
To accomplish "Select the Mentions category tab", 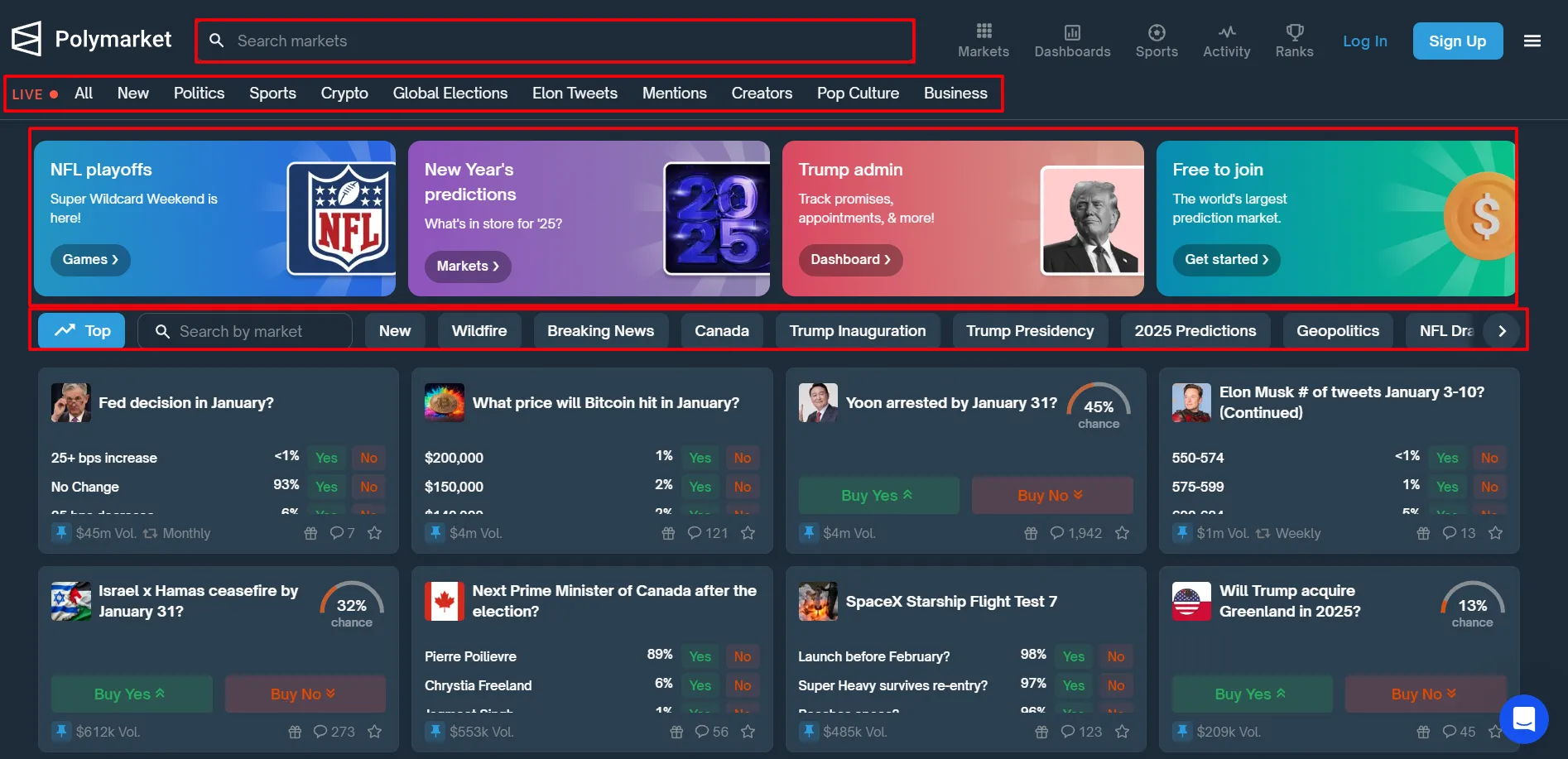I will pos(675,94).
